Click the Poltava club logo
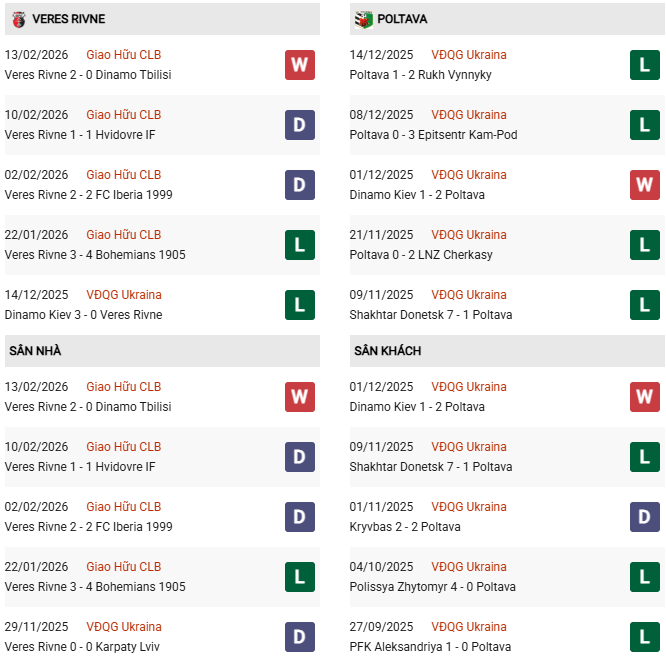 (x=364, y=19)
